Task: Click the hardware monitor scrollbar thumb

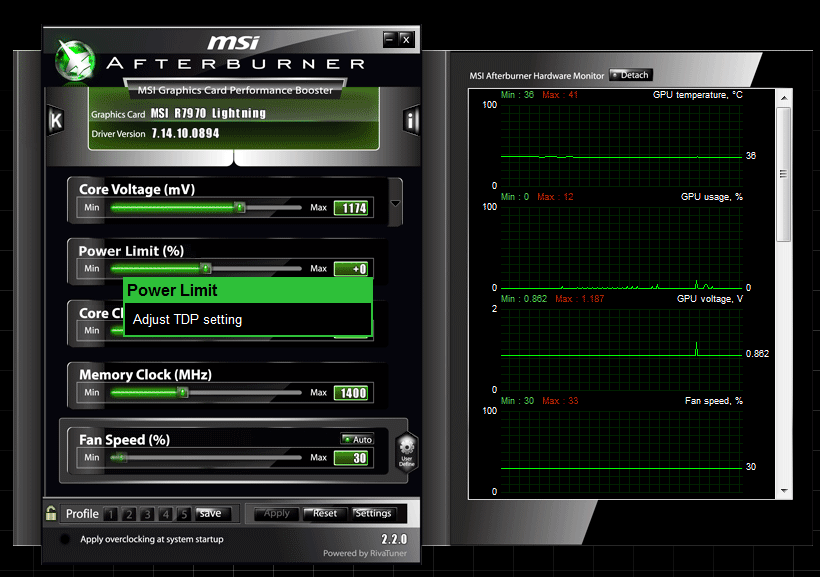Action: click(x=783, y=174)
